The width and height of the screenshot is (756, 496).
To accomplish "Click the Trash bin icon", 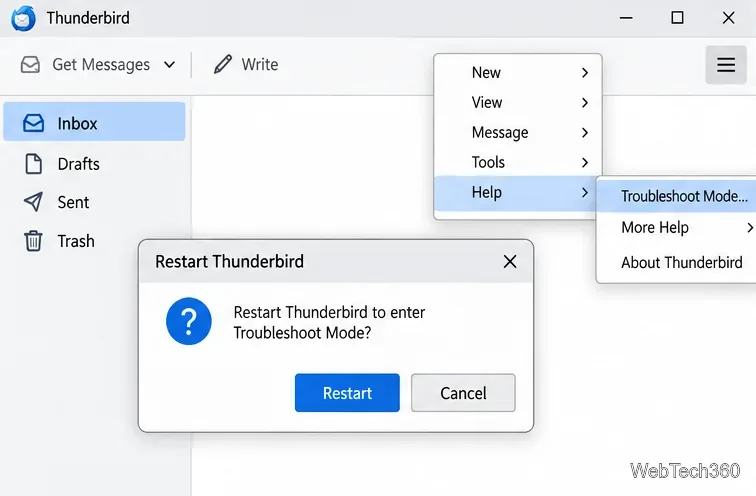I will pos(33,241).
